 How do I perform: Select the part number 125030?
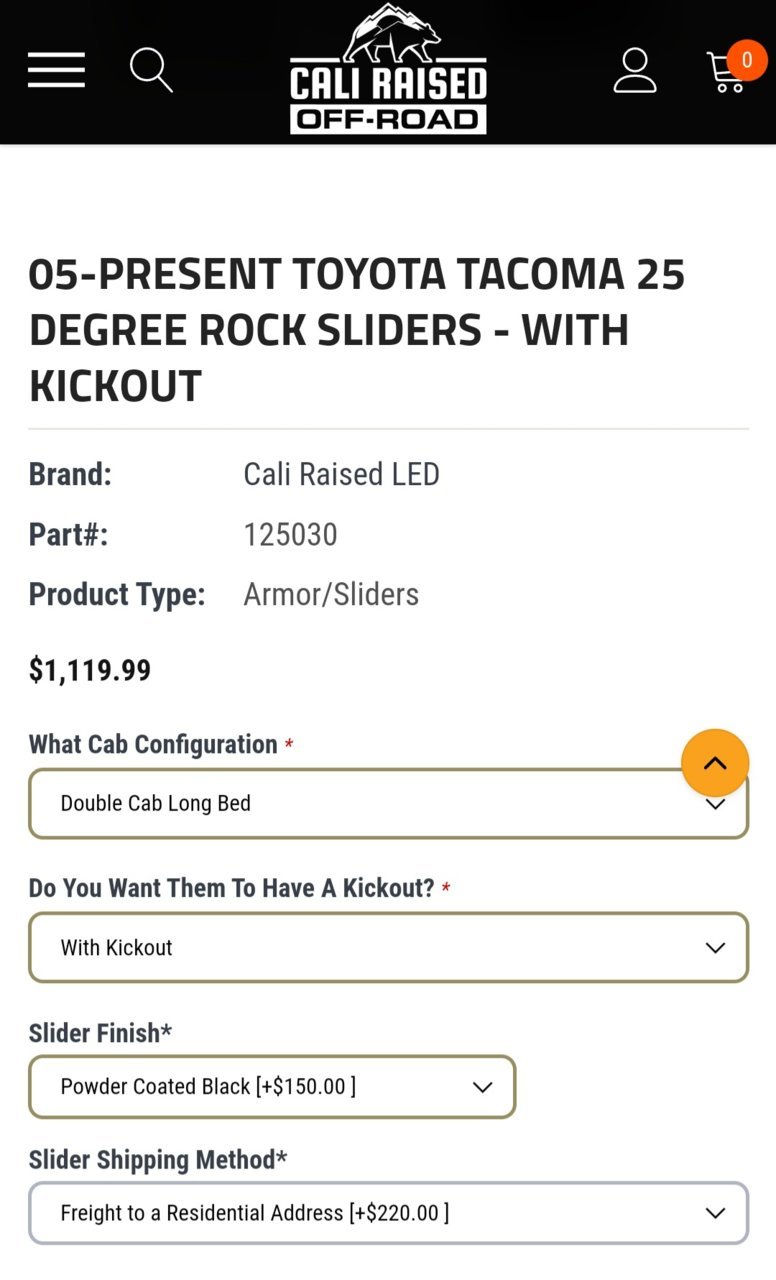291,535
